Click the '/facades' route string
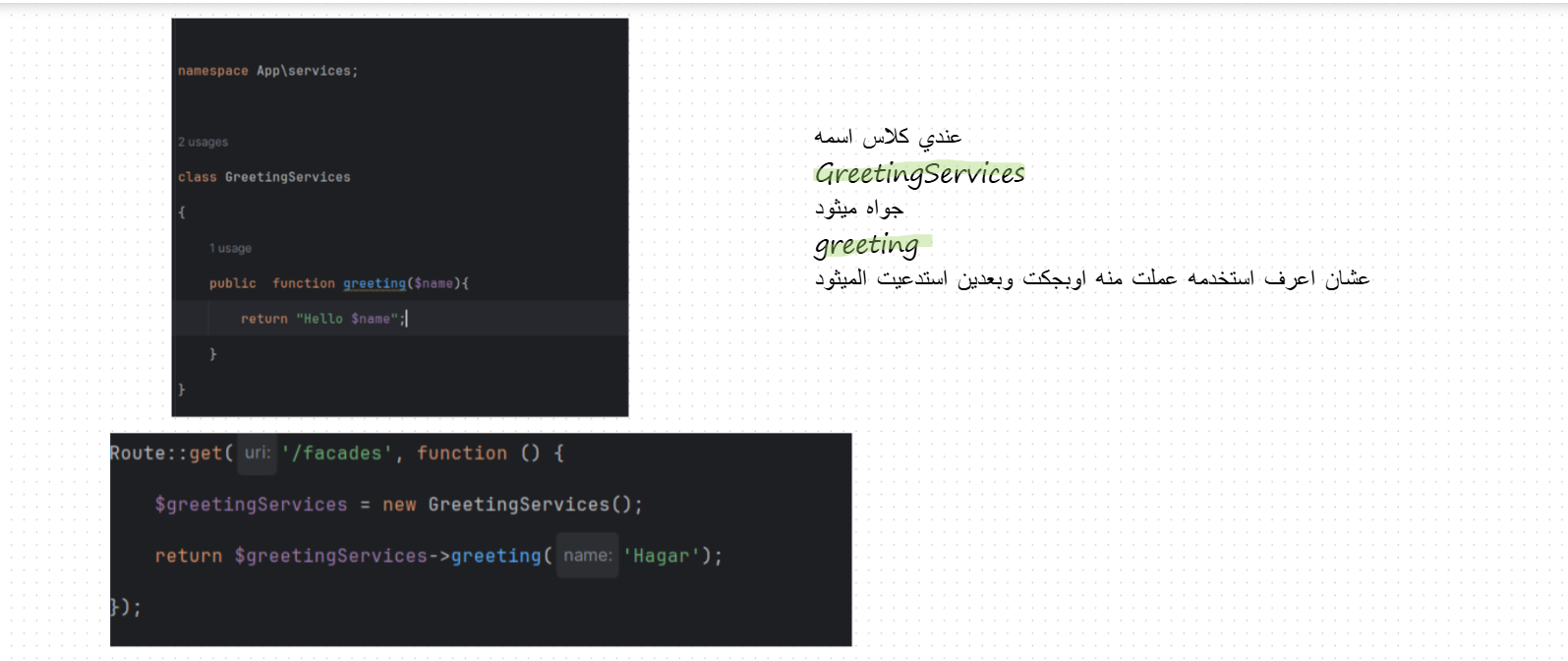This screenshot has height=661, width=1568. (x=336, y=453)
